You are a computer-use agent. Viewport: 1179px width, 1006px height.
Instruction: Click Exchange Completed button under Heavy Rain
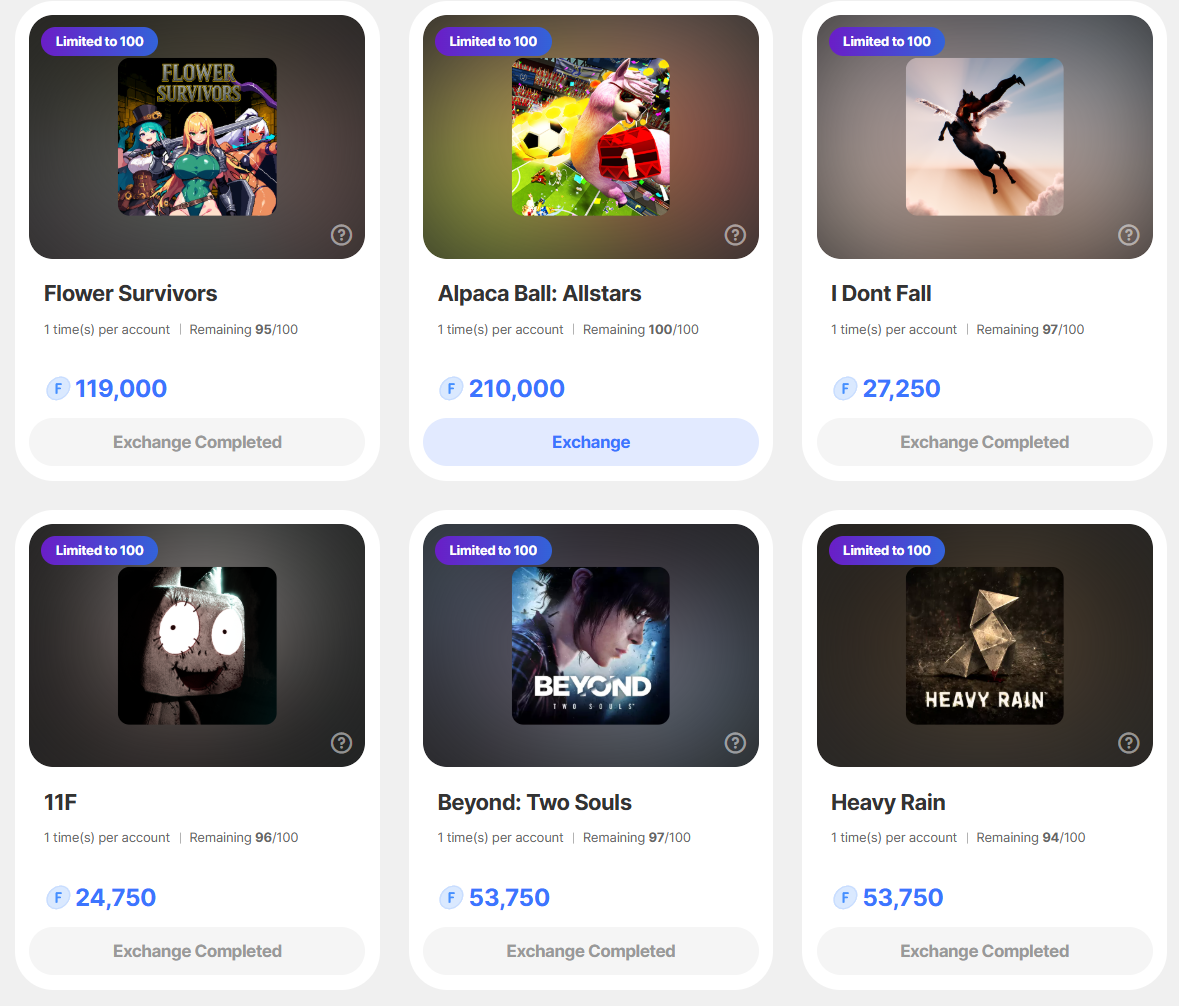(984, 951)
